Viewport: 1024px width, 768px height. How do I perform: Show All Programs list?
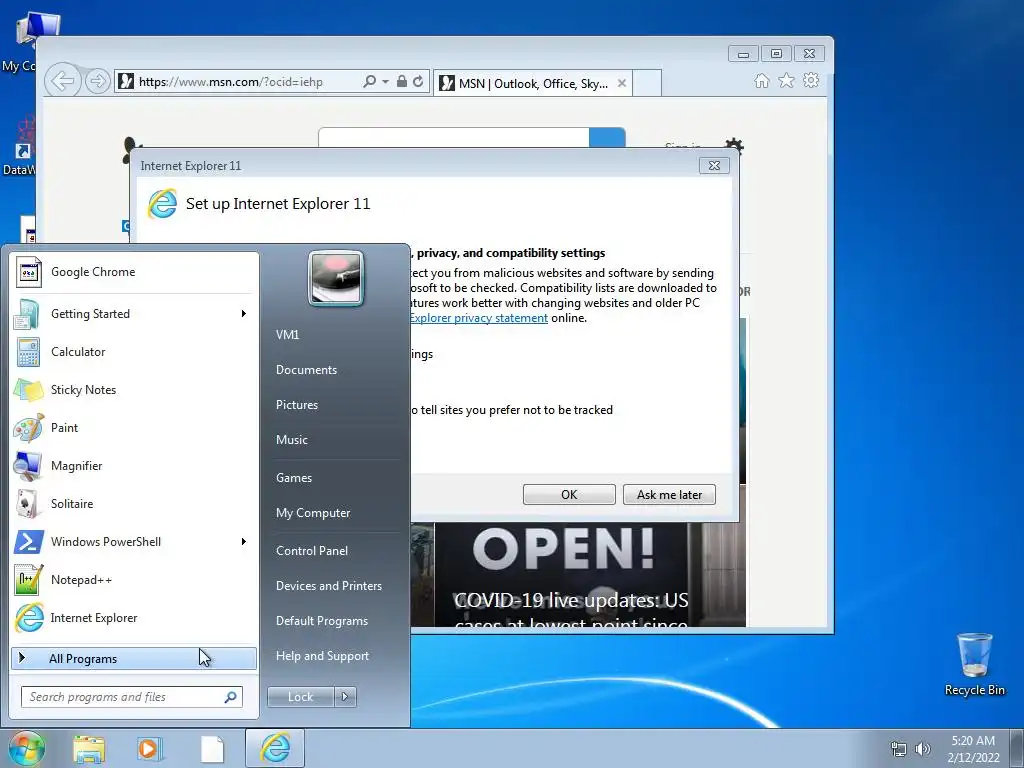click(134, 658)
